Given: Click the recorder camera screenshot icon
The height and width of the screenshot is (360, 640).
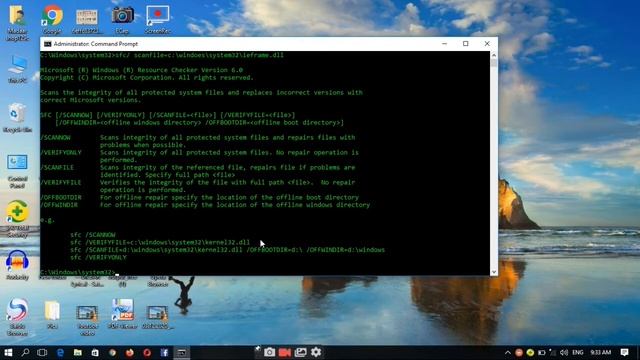Looking at the screenshot, I should pyautogui.click(x=269, y=352).
